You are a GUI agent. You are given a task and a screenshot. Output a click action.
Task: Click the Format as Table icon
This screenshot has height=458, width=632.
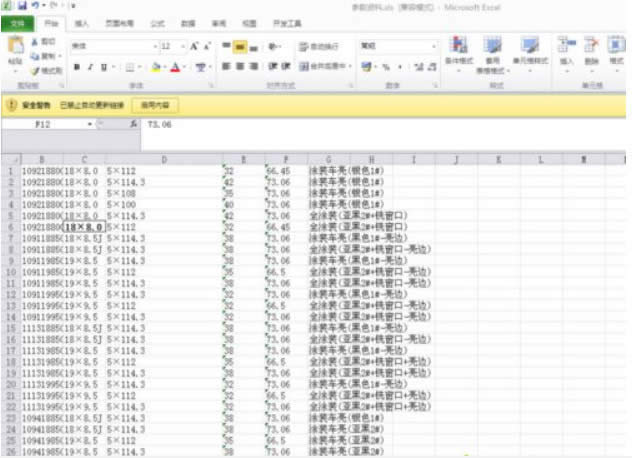492,52
